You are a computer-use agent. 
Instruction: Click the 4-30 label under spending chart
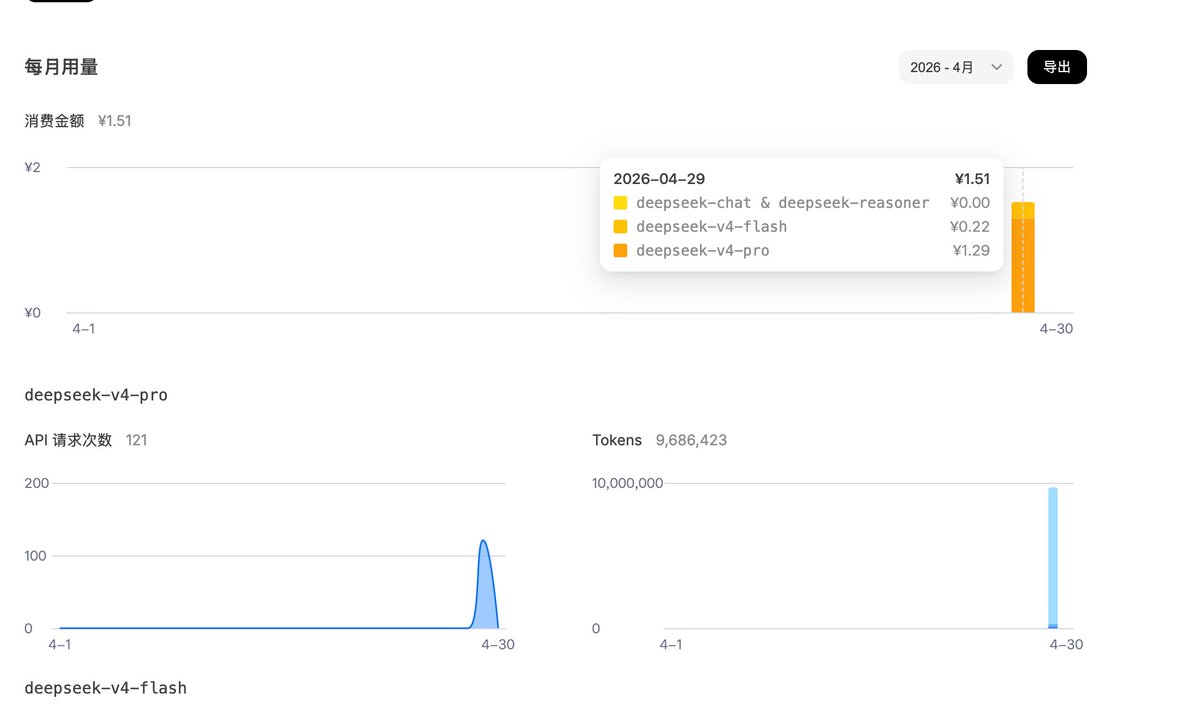[x=1056, y=328]
